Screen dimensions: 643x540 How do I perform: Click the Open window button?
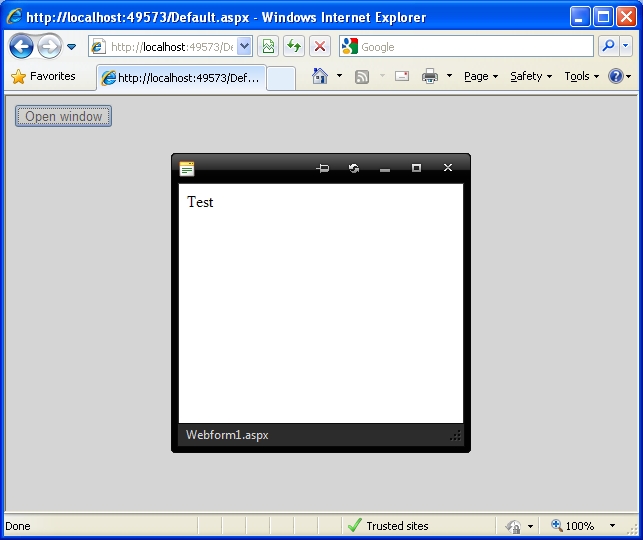(64, 116)
